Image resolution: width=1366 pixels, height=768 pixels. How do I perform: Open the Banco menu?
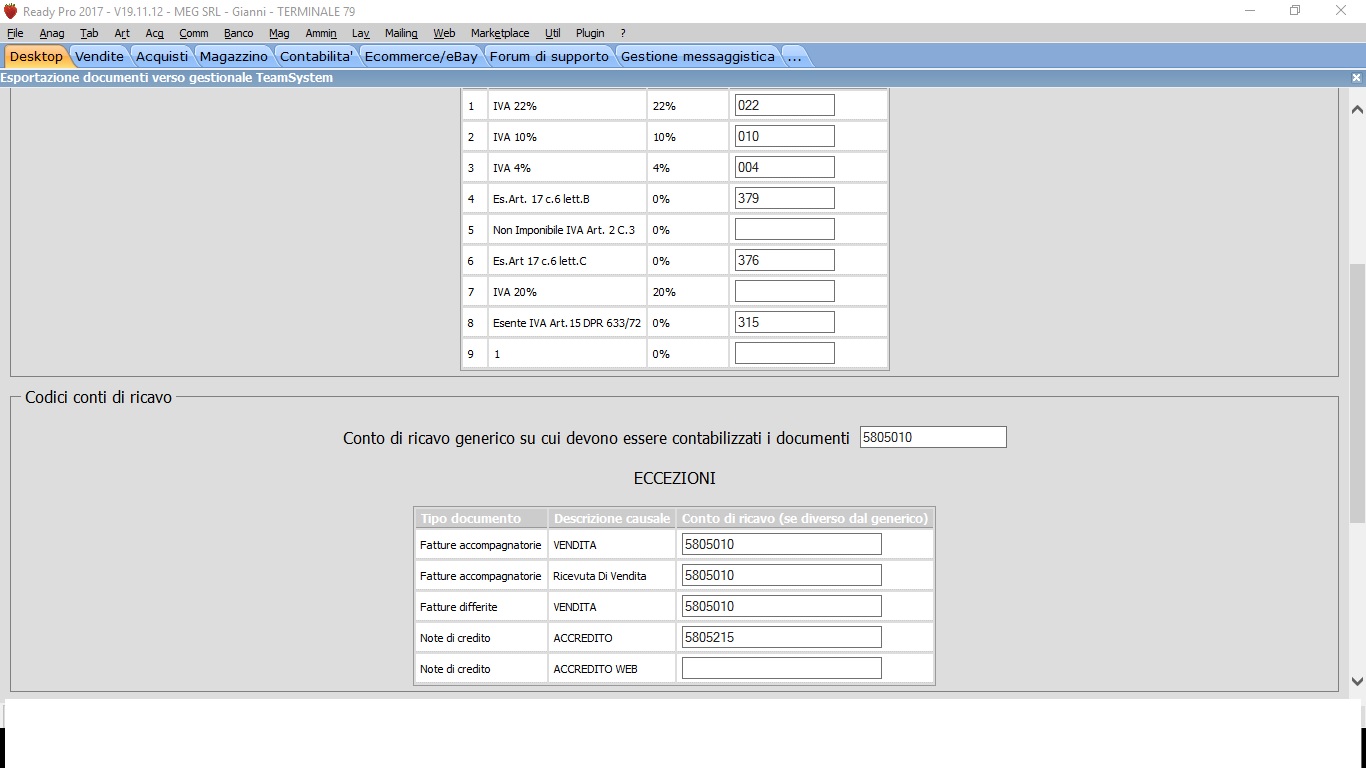[x=239, y=33]
